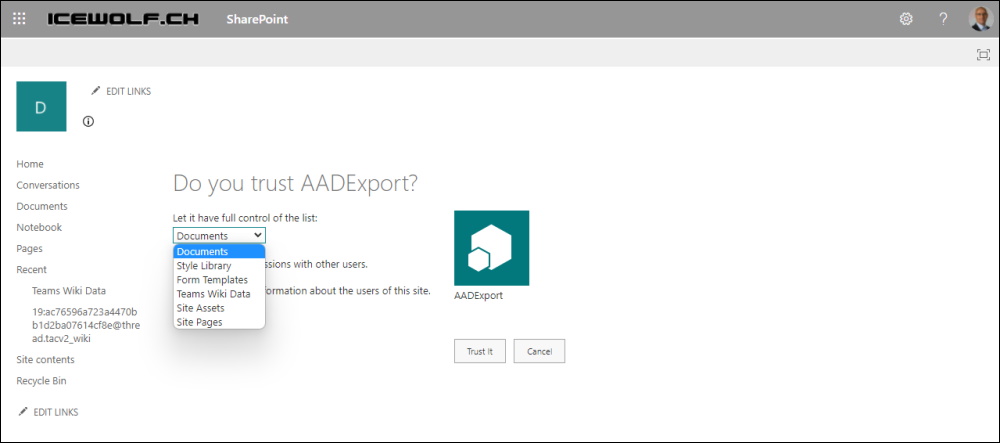Screen dimensions: 1000x443
Task: Click the AADExport app icon
Action: (492, 248)
